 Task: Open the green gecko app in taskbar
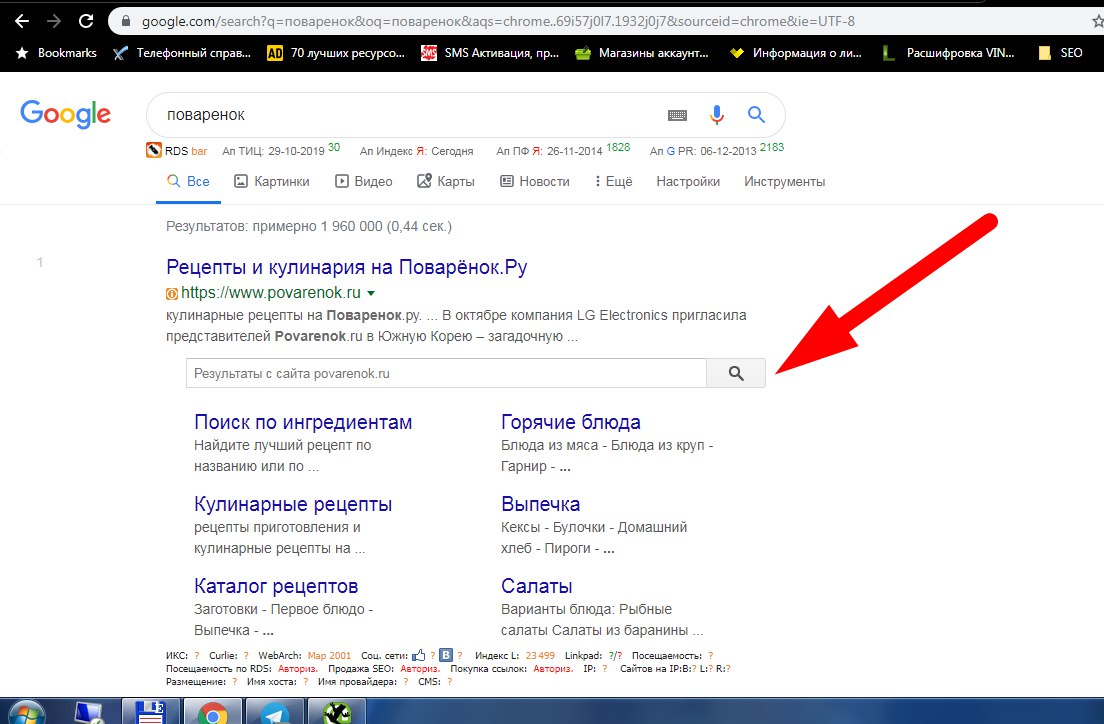tap(337, 713)
